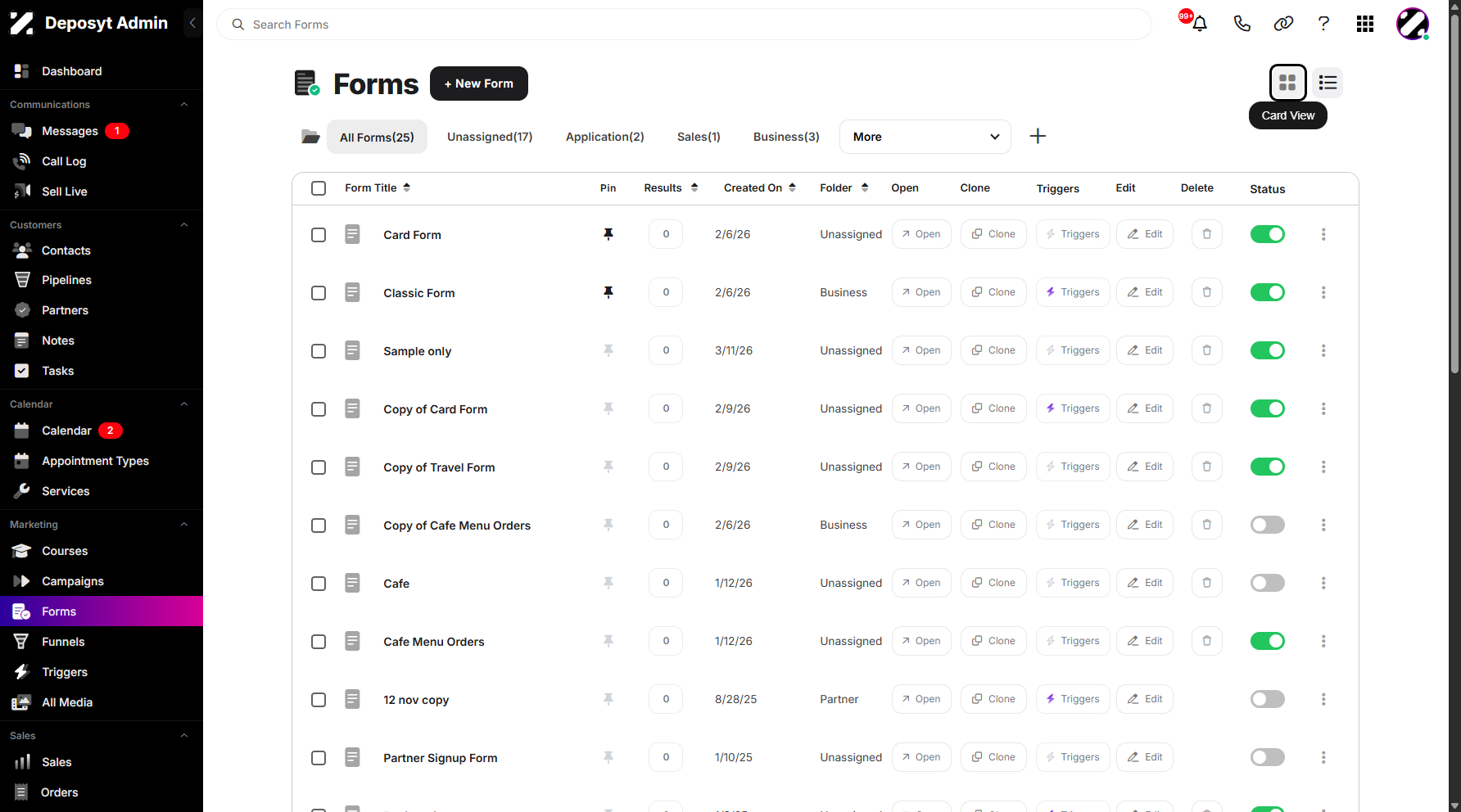Open the More folders dropdown
1461x812 pixels.
point(925,137)
